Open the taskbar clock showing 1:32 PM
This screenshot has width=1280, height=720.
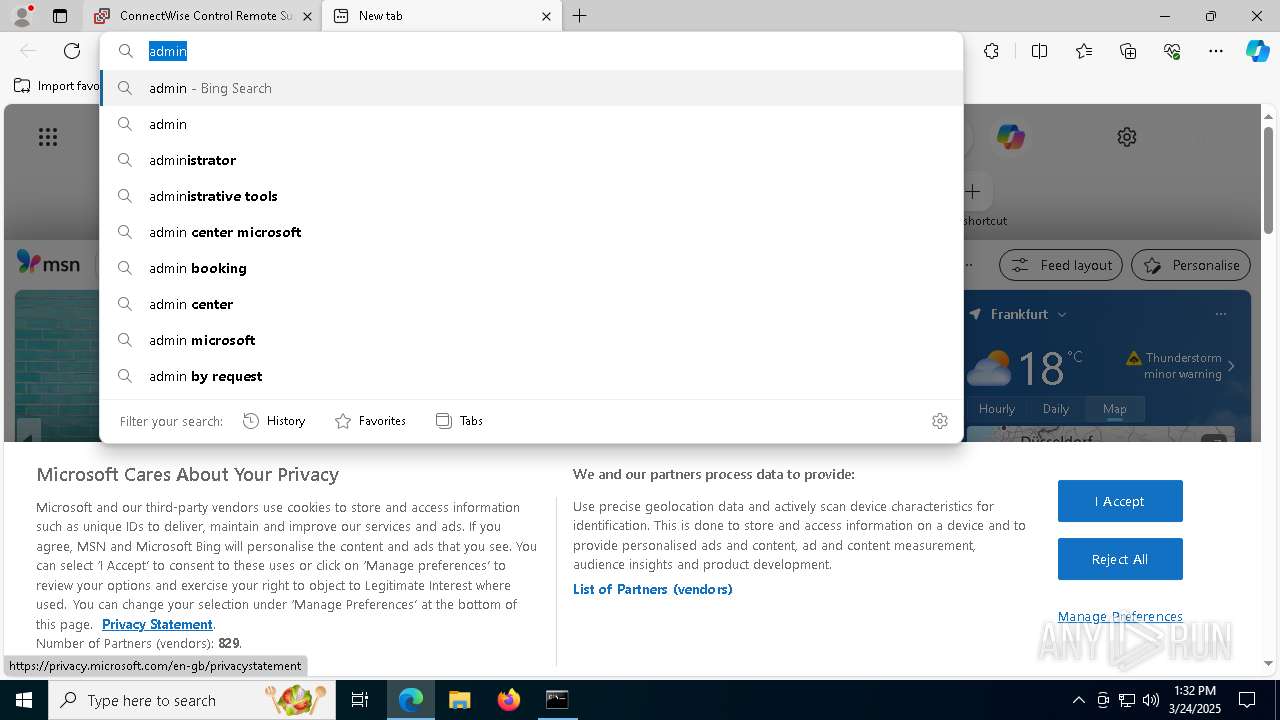1193,700
